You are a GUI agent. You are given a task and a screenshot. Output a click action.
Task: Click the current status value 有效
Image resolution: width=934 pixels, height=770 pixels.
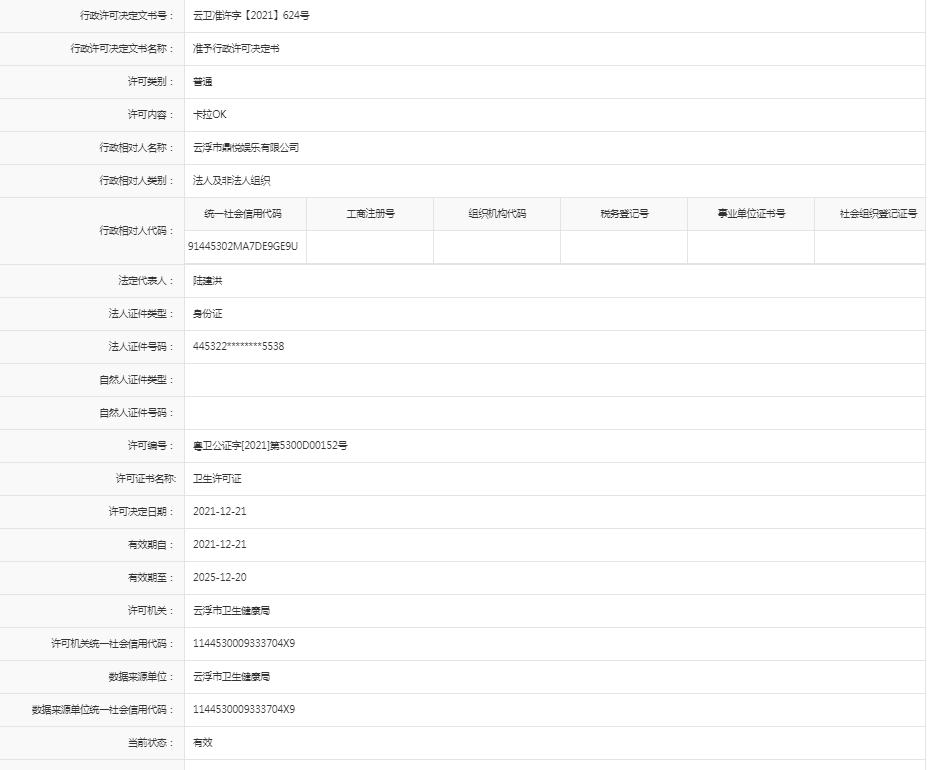(203, 743)
